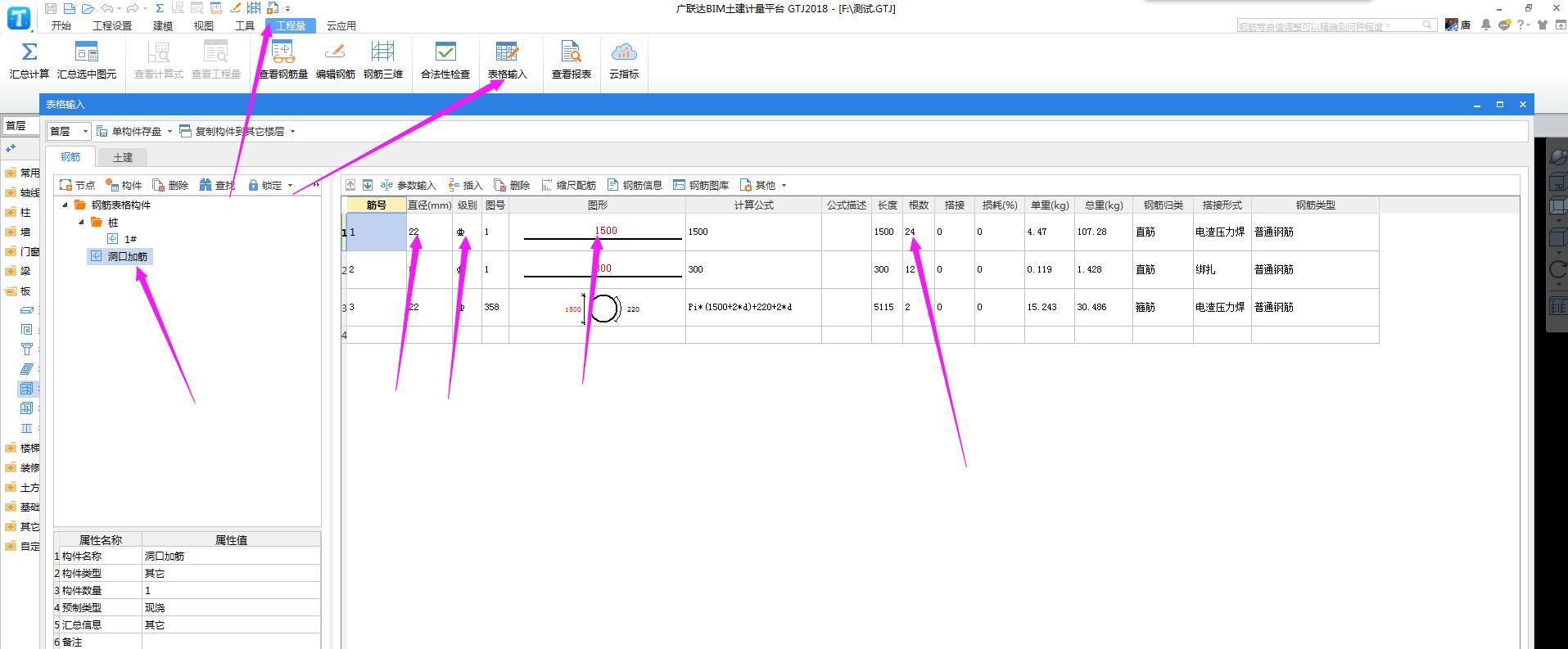Image resolution: width=1568 pixels, height=649 pixels.
Task: Click the move row up arrow icon
Action: [350, 185]
